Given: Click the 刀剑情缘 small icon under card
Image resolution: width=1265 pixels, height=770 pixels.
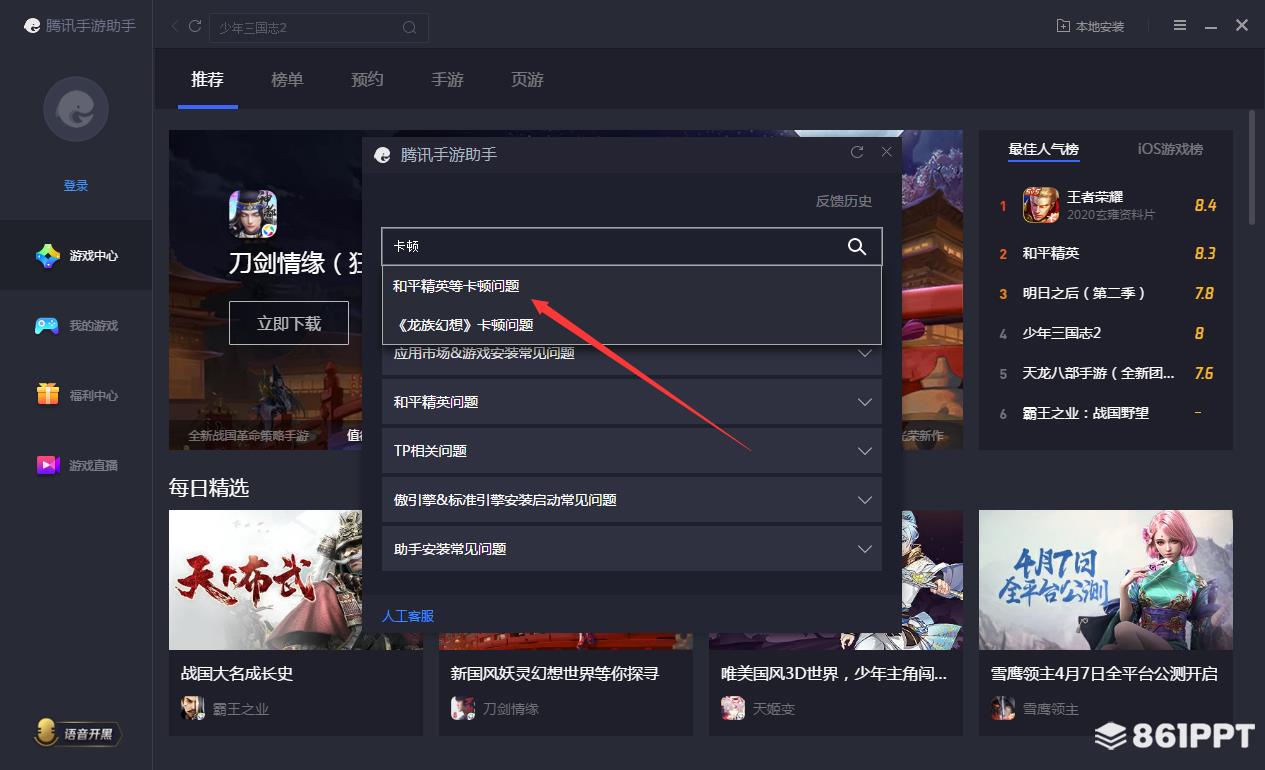Looking at the screenshot, I should point(463,708).
